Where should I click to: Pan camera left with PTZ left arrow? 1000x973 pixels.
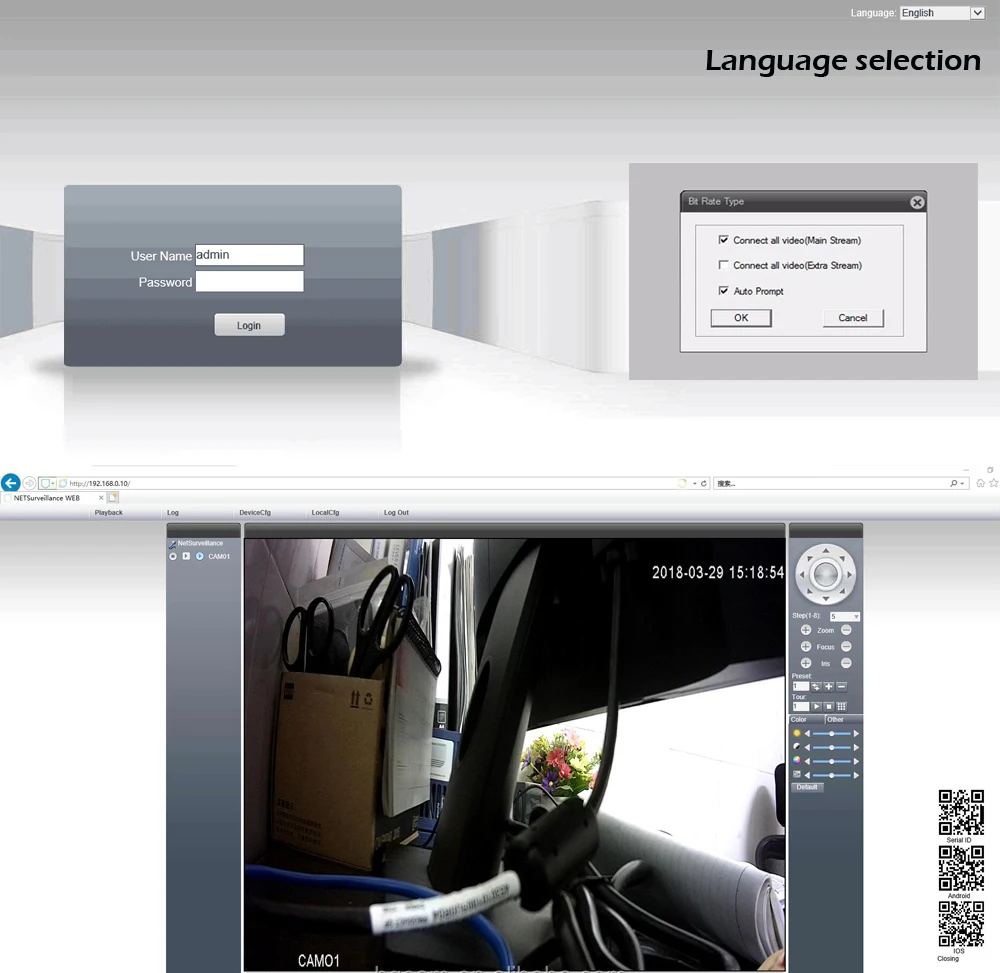tap(802, 575)
